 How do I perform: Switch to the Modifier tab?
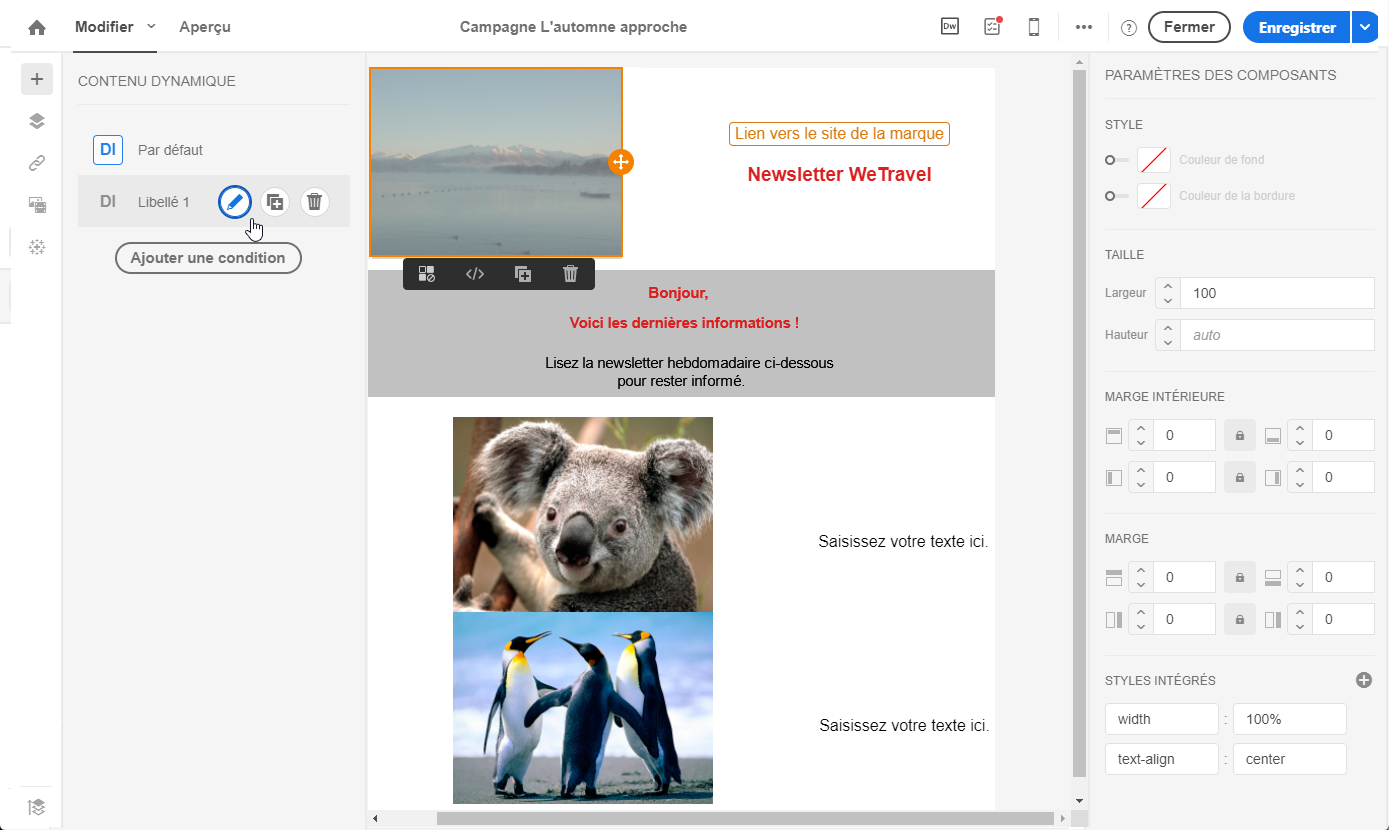[104, 27]
